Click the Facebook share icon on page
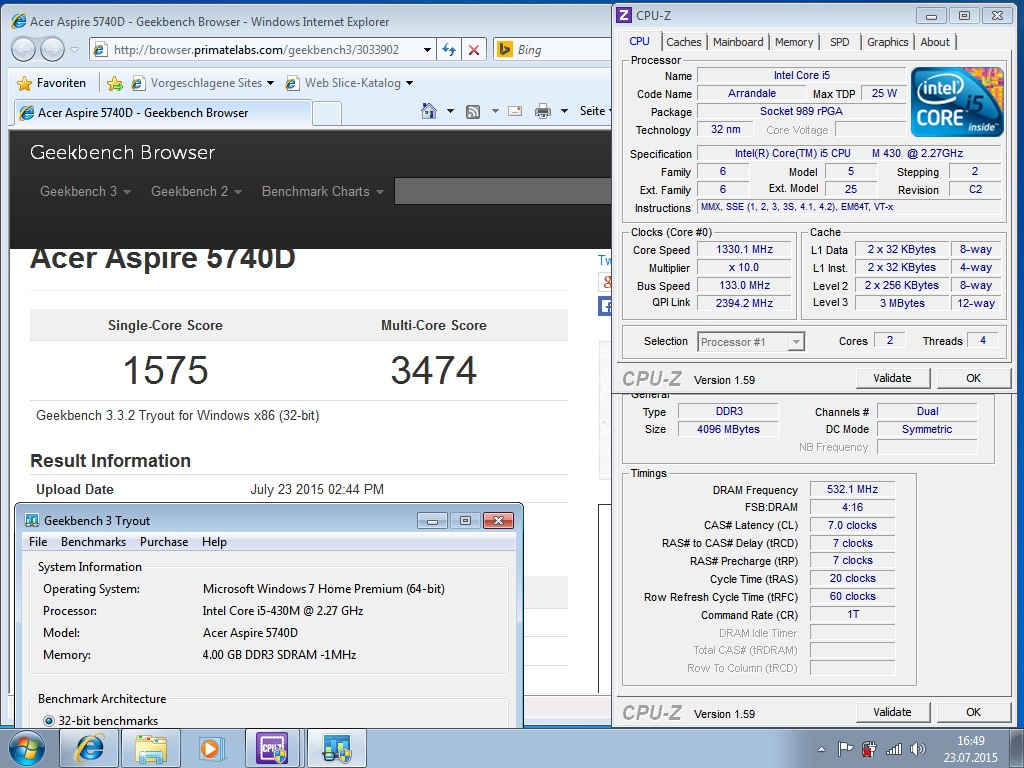1024x768 pixels. pos(605,306)
